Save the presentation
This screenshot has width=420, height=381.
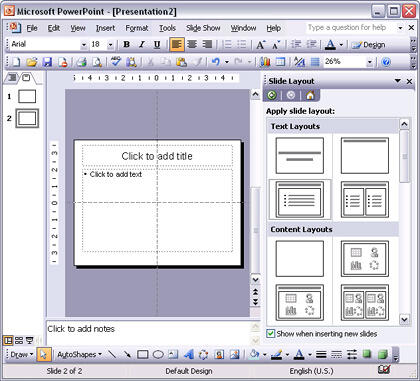coord(47,62)
